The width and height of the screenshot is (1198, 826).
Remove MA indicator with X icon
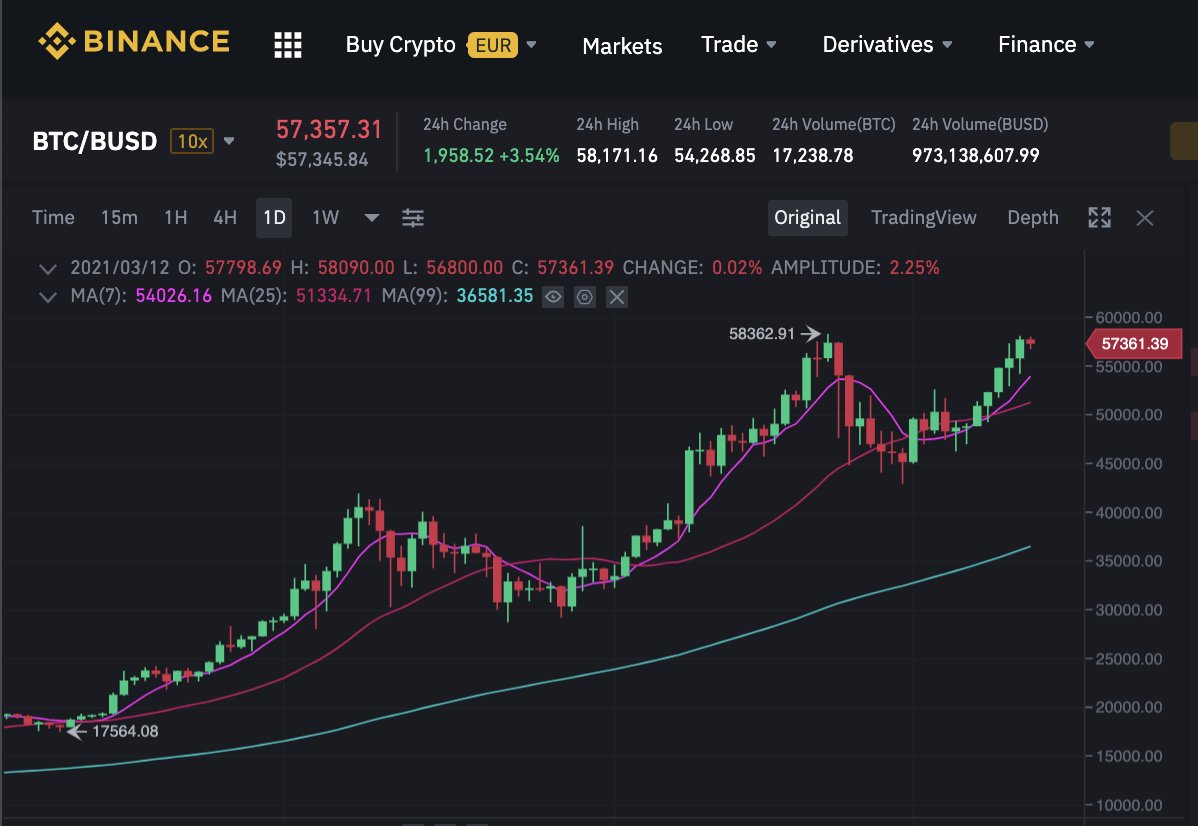tap(617, 296)
